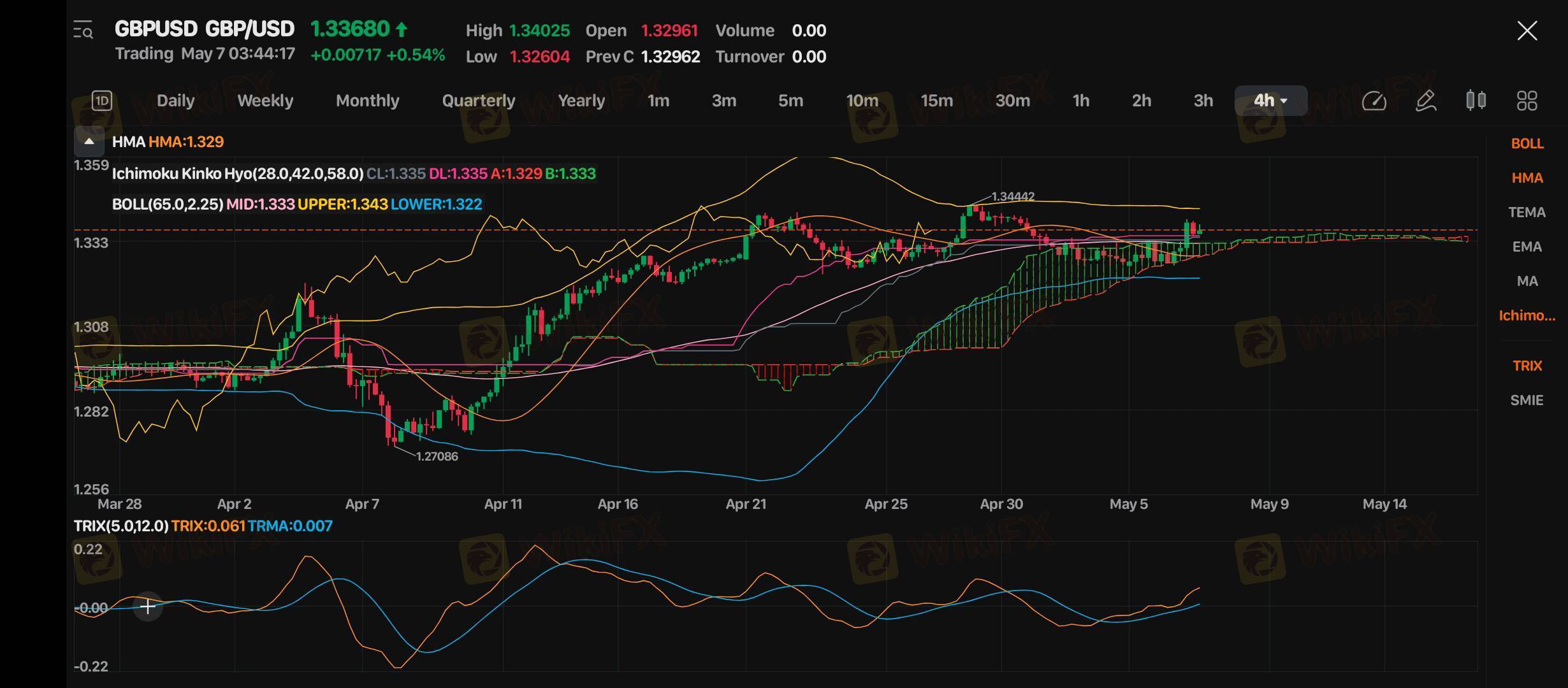Switch to the 15m timeframe tab

coord(936,101)
